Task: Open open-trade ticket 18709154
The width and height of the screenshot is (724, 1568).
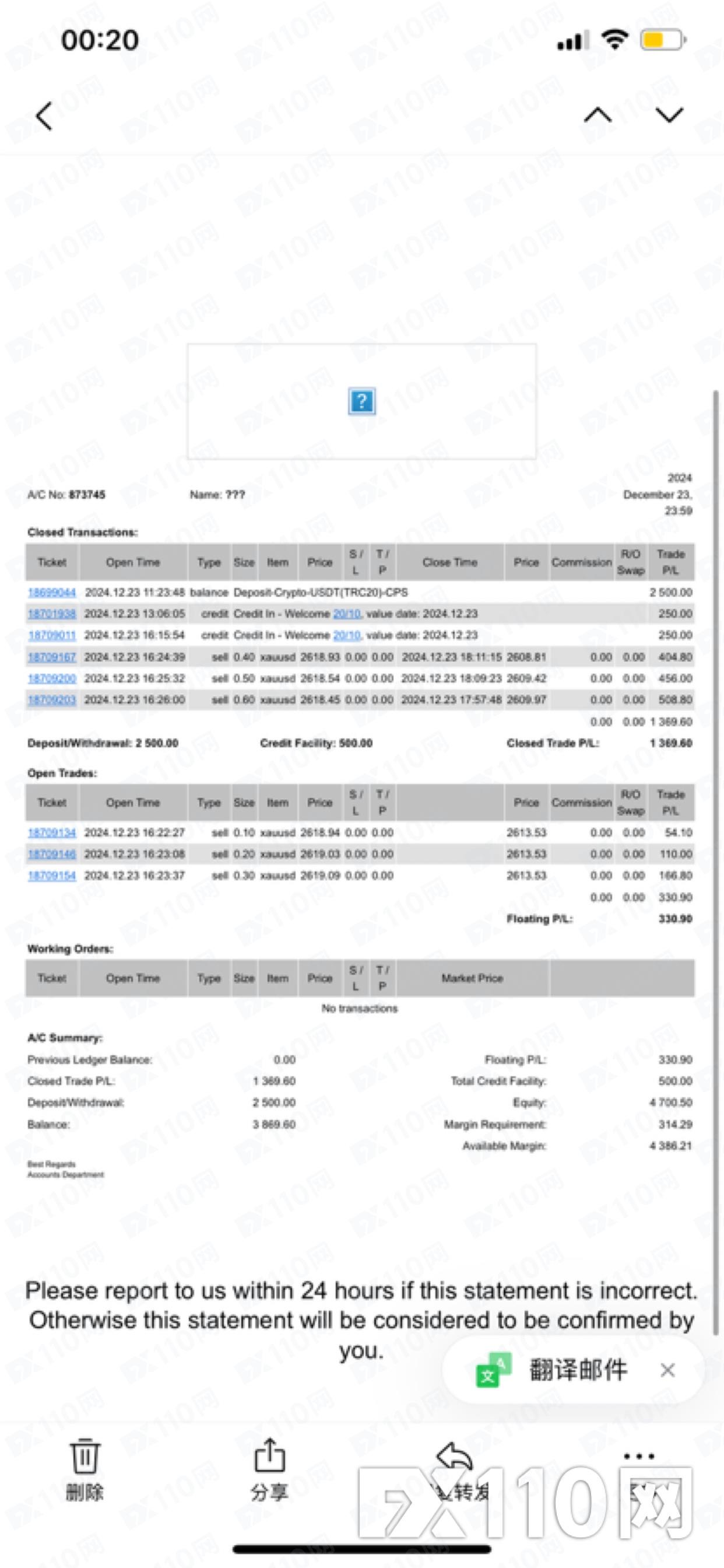Action: [x=52, y=876]
